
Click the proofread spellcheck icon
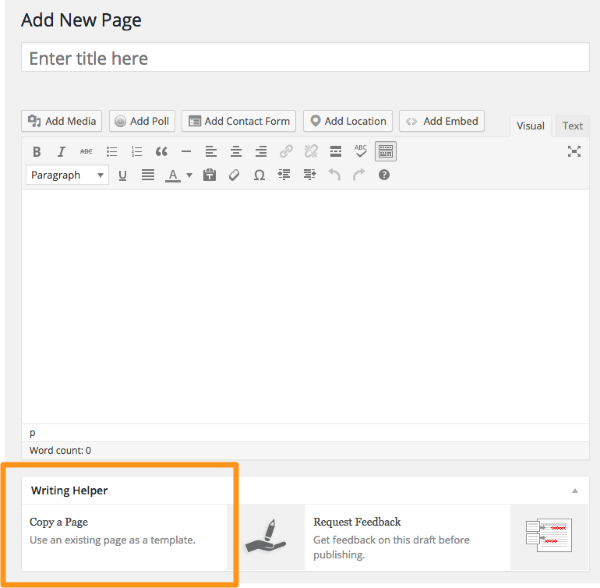click(360, 151)
